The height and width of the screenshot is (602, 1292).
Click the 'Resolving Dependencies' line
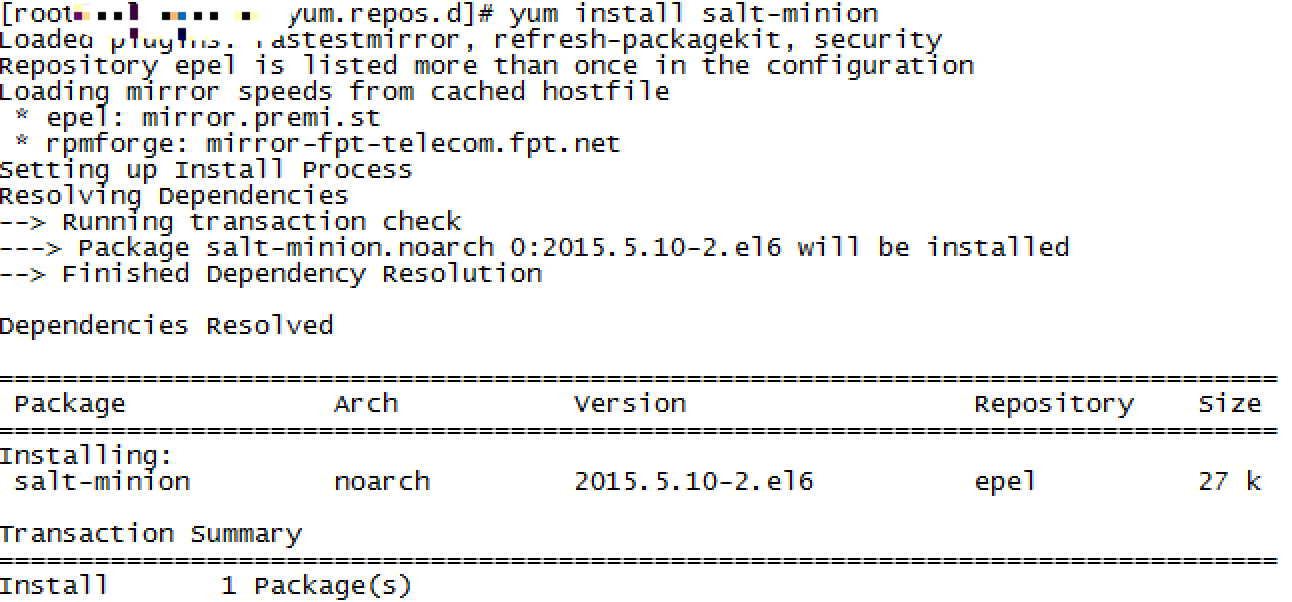point(174,197)
